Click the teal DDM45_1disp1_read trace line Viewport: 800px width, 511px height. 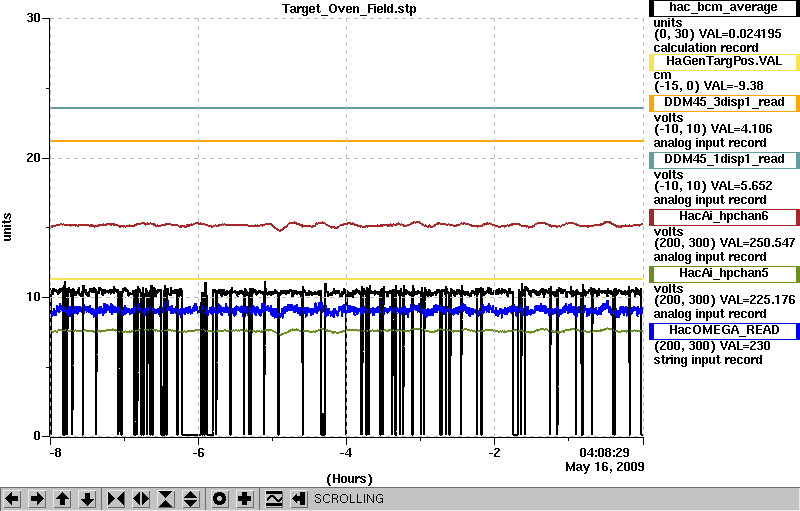[x=347, y=108]
